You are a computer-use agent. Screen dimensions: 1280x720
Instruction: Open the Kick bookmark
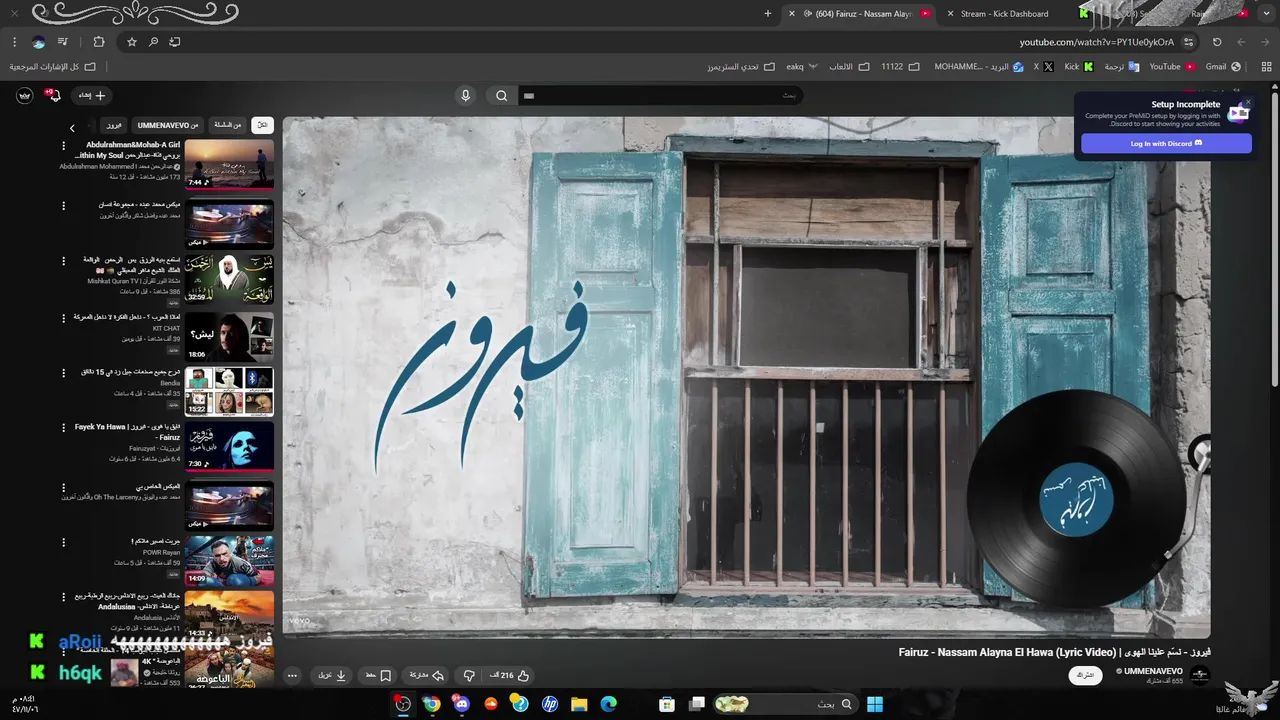[1078, 67]
